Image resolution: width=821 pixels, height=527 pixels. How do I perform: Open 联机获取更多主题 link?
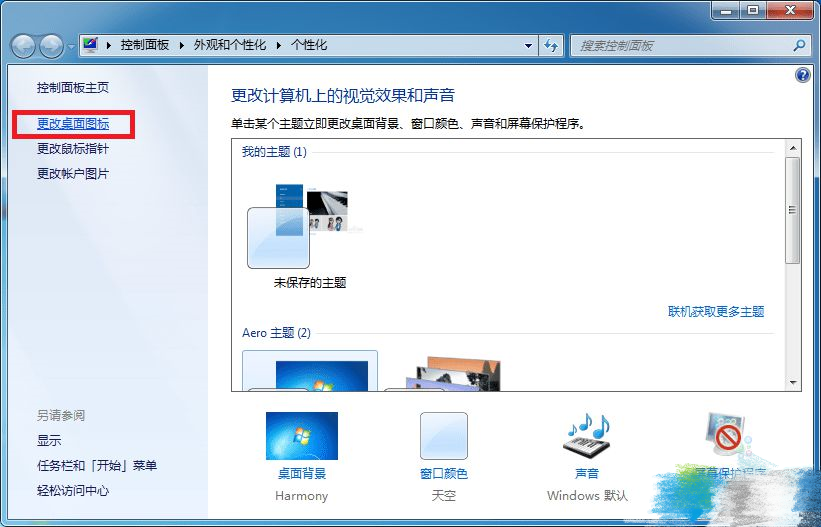click(715, 312)
